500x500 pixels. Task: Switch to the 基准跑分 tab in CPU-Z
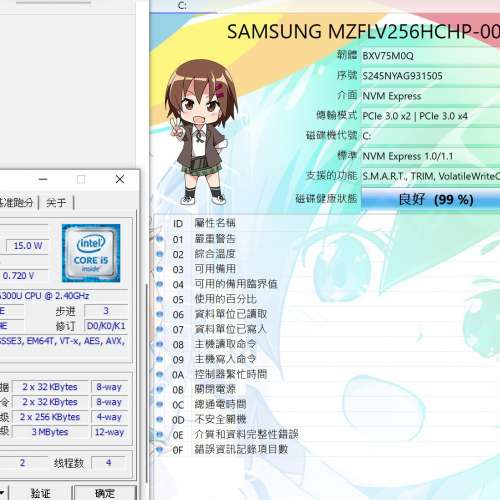point(17,203)
